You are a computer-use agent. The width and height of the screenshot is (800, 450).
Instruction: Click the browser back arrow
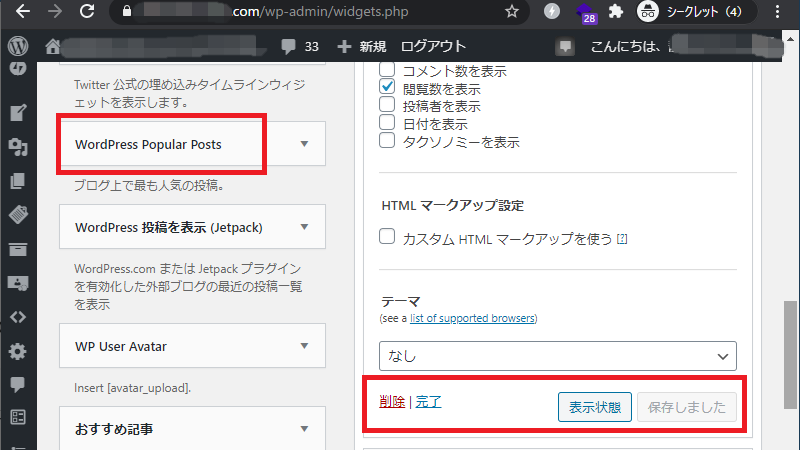point(22,11)
